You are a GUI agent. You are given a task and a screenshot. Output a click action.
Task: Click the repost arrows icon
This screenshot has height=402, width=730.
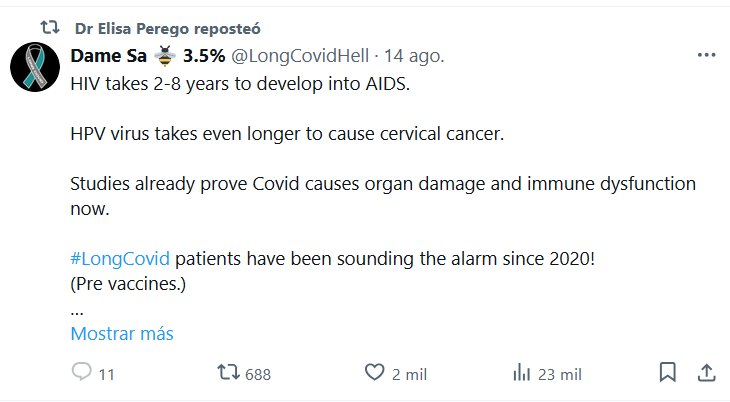(x=229, y=373)
